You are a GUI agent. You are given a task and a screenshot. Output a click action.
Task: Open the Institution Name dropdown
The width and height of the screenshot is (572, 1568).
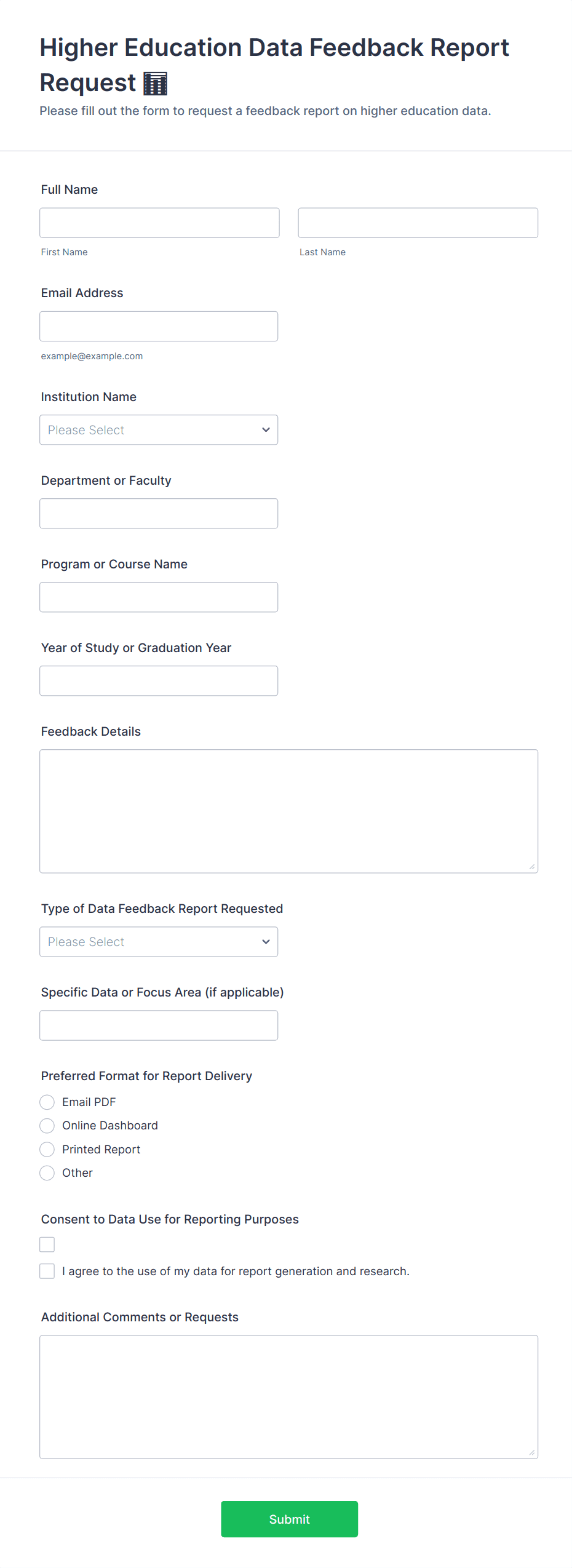coord(159,430)
